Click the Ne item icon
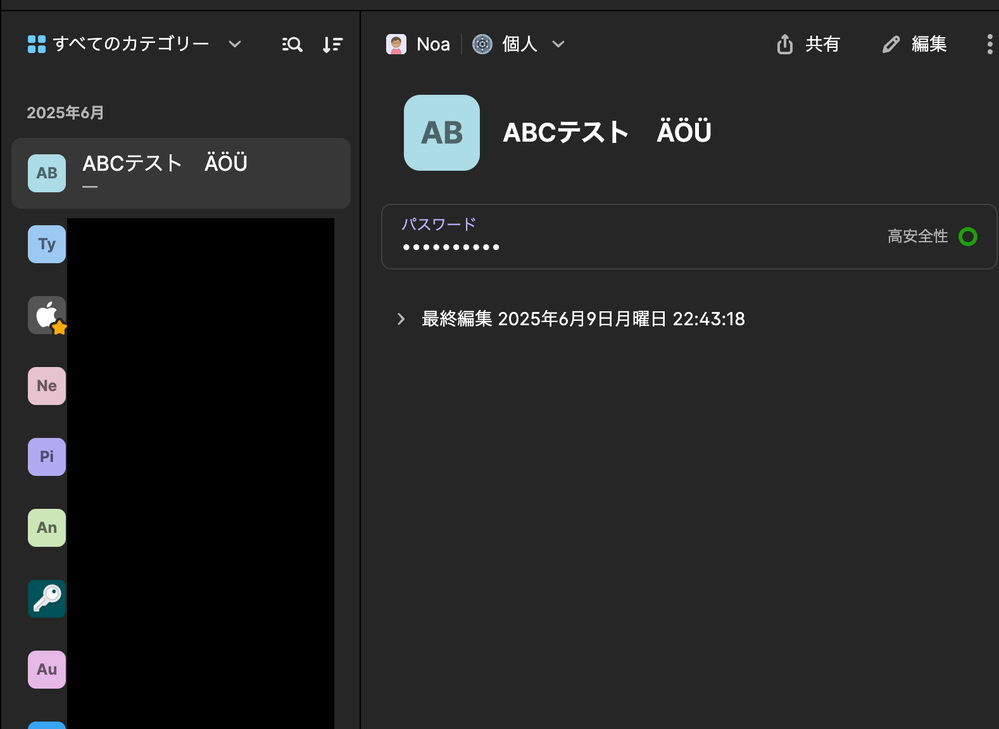The height and width of the screenshot is (729, 999). [x=46, y=386]
